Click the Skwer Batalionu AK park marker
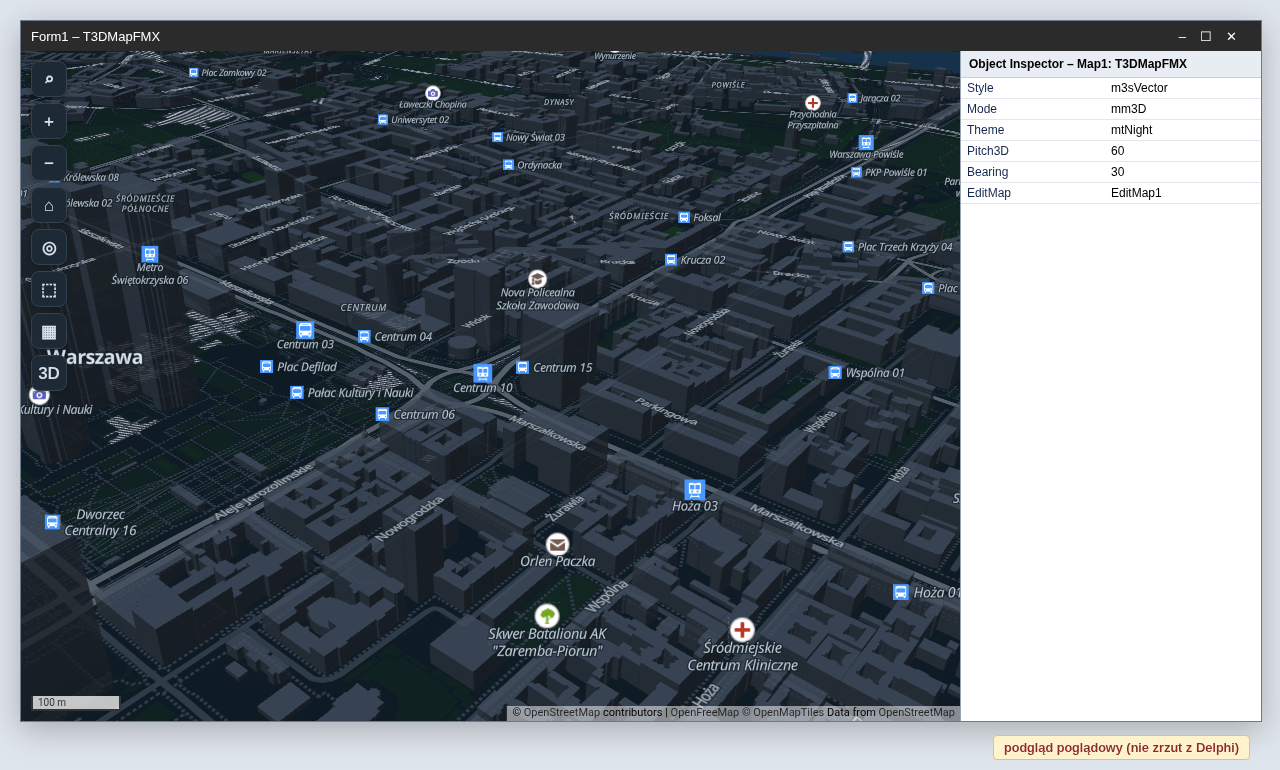 547,616
